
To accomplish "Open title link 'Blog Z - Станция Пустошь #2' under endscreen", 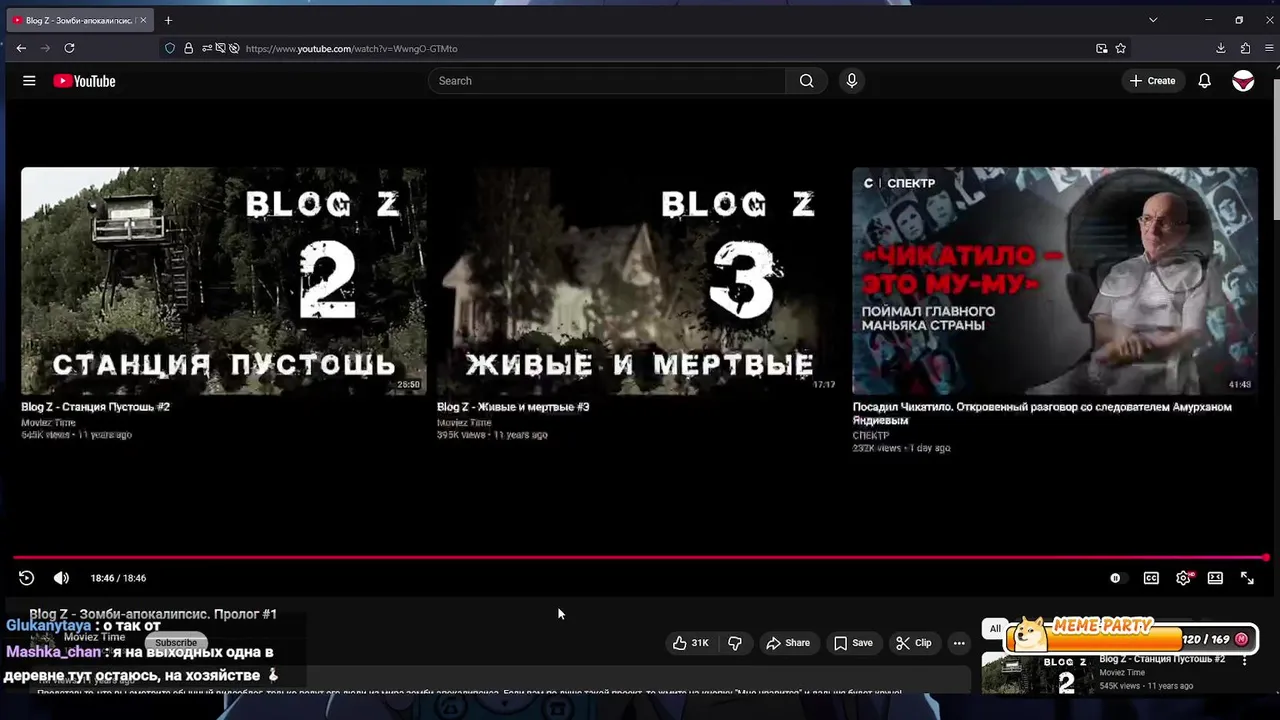I will click(x=96, y=407).
